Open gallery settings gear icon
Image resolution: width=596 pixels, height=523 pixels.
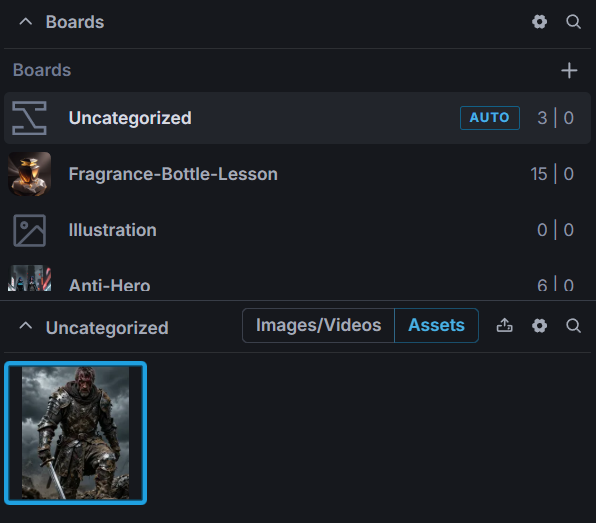point(539,325)
